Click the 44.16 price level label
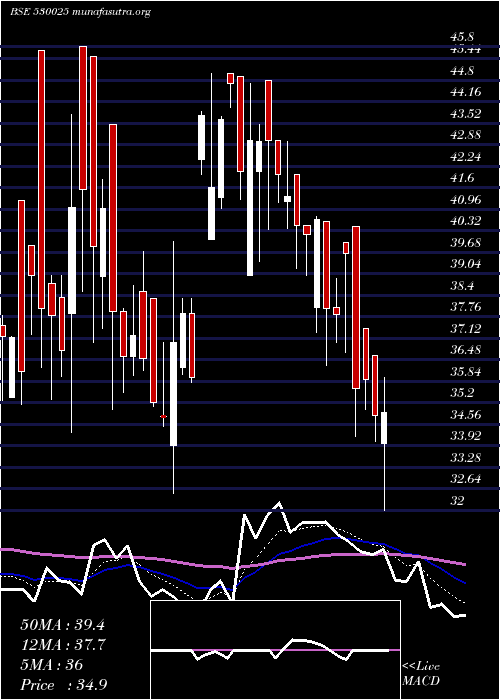Image resolution: width=500 pixels, height=700 pixels. [466, 92]
